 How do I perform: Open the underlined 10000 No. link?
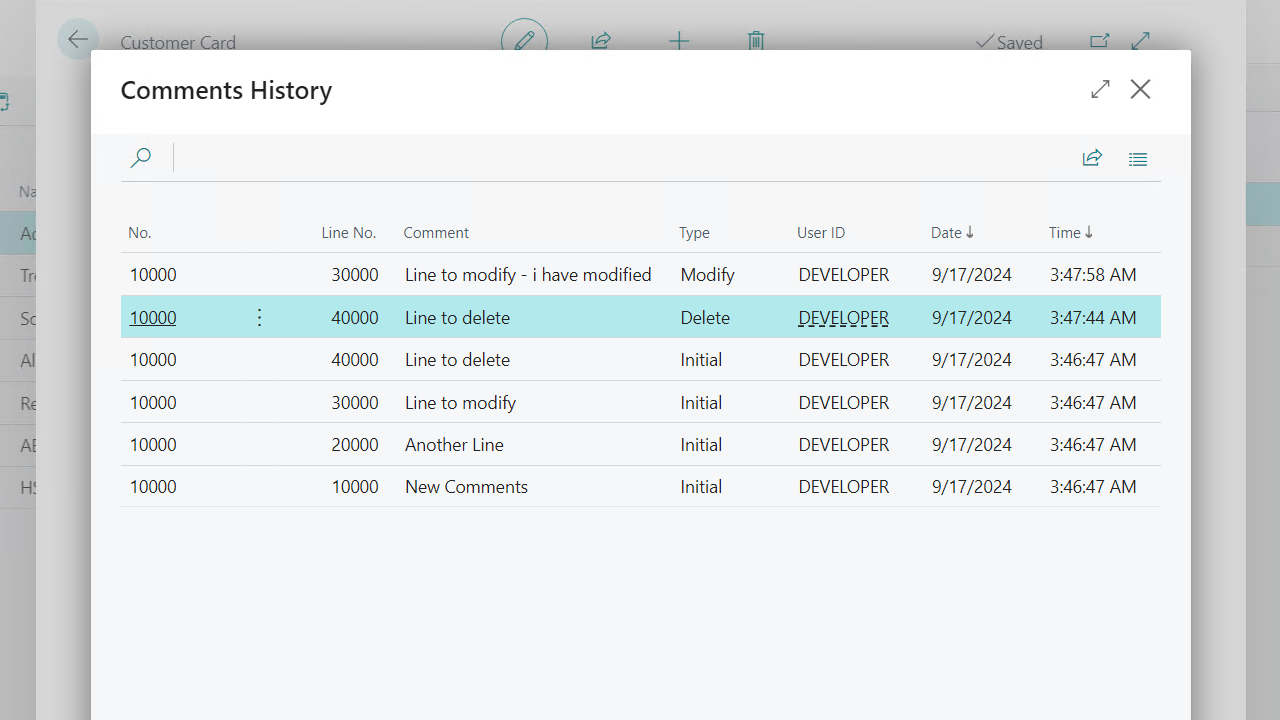153,318
